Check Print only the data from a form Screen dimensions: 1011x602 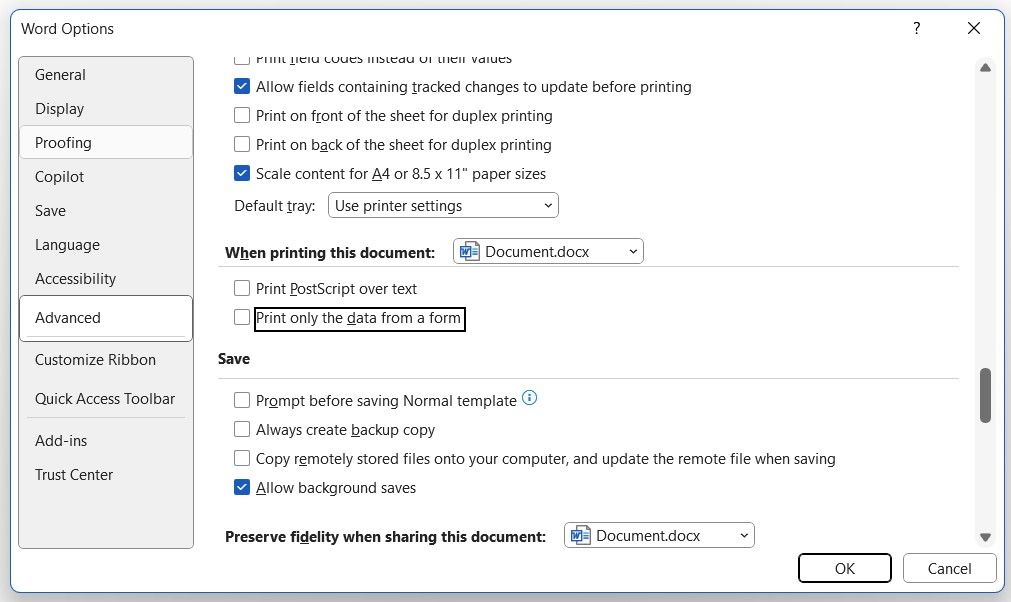tap(242, 318)
